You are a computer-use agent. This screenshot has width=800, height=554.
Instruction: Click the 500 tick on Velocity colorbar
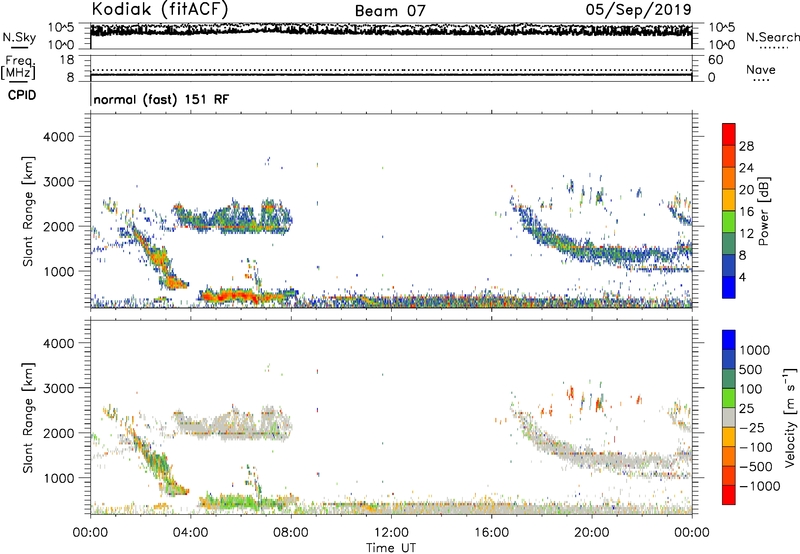[x=751, y=370]
